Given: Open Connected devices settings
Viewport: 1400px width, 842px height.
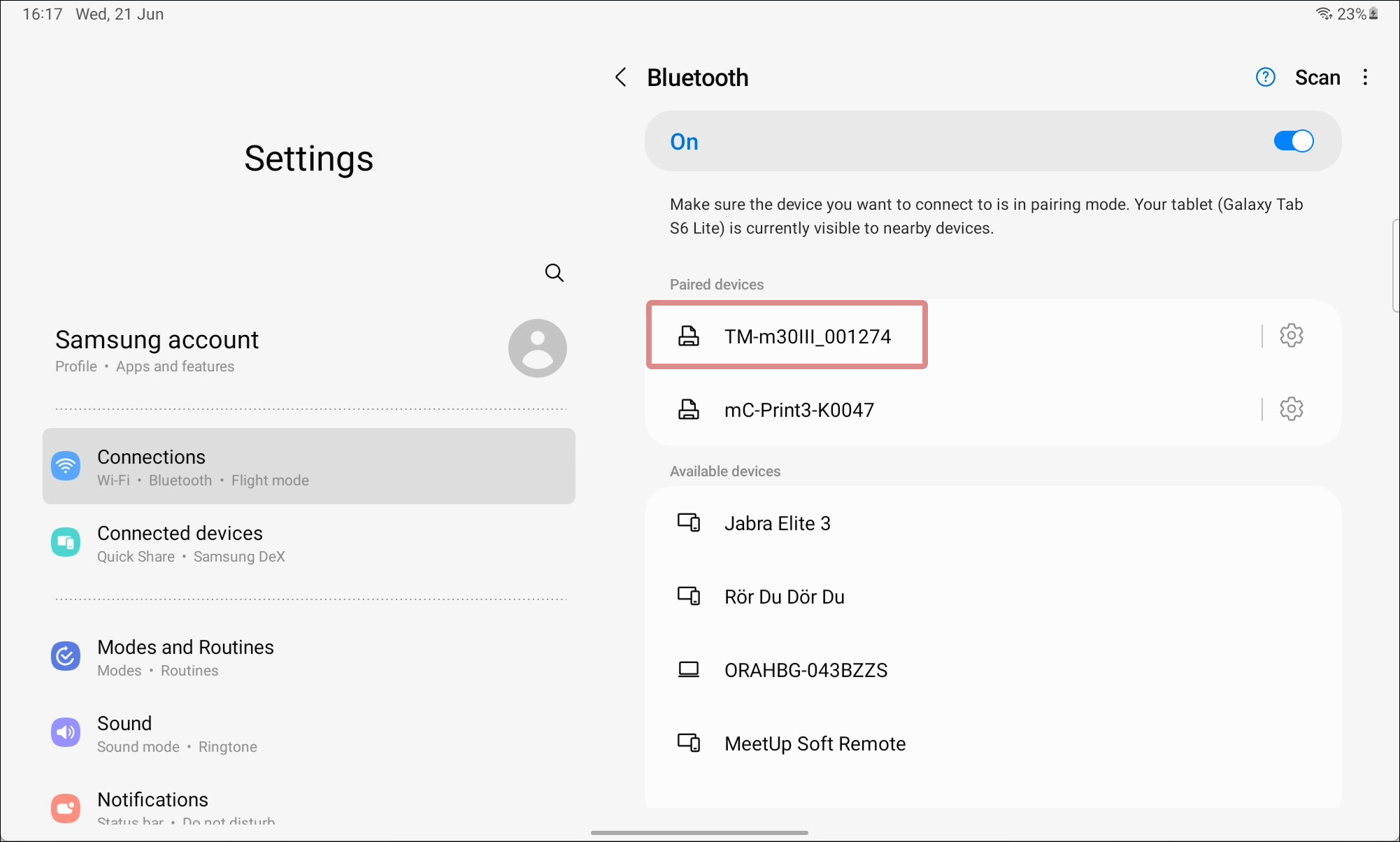Looking at the screenshot, I should [x=309, y=543].
